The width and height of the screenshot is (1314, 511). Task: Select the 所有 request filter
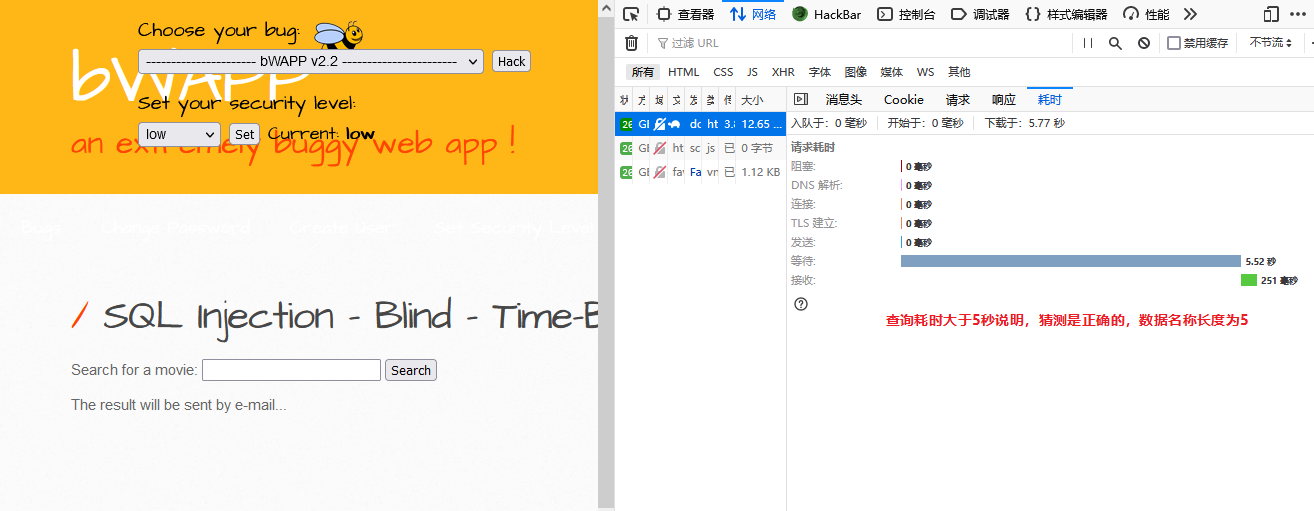tap(642, 72)
